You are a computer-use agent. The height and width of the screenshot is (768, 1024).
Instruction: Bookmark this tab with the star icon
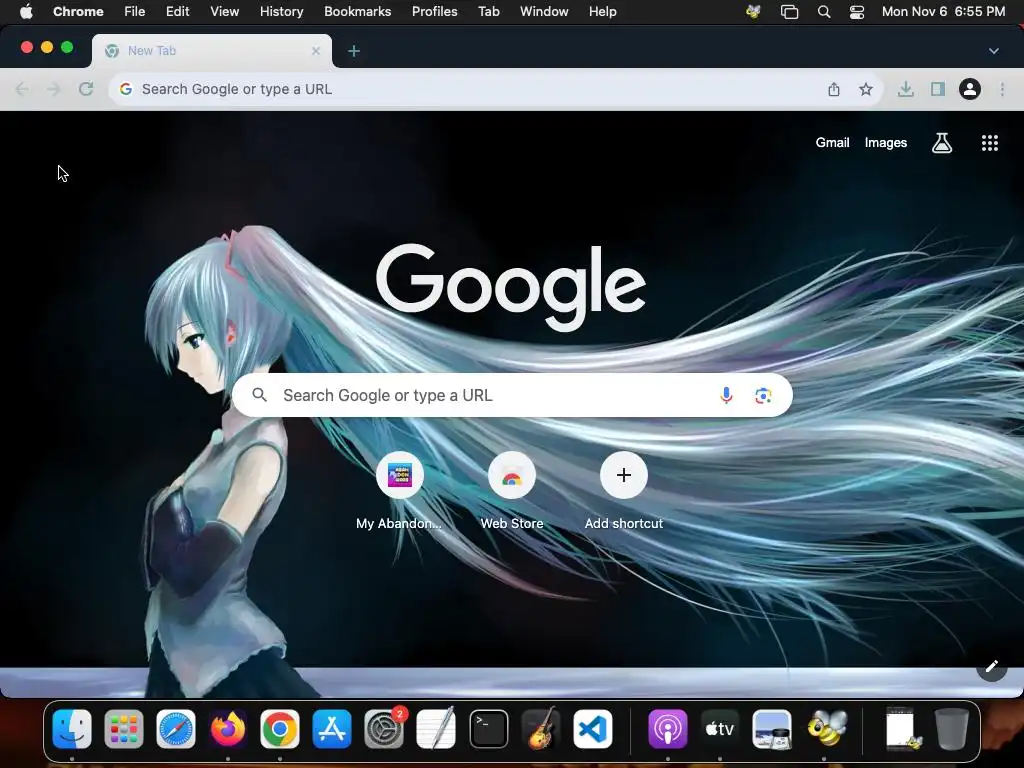866,89
